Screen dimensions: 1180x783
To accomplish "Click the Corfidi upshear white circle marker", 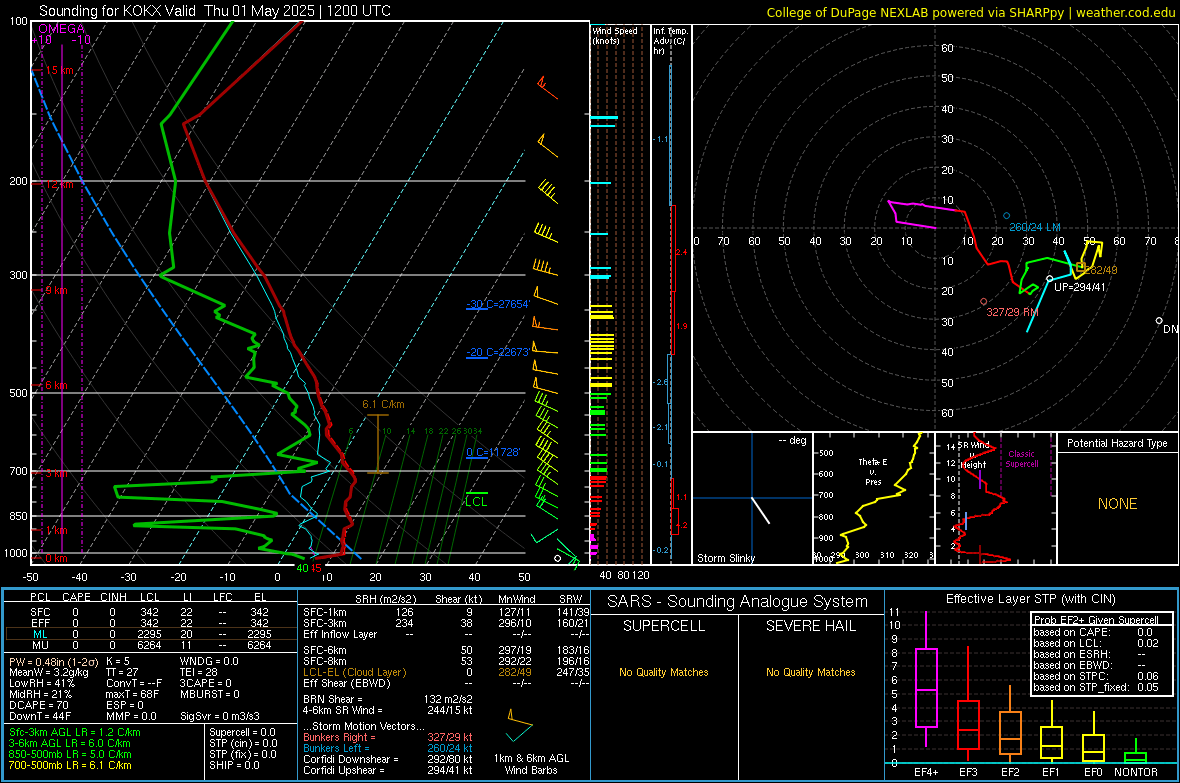I will tap(1050, 279).
